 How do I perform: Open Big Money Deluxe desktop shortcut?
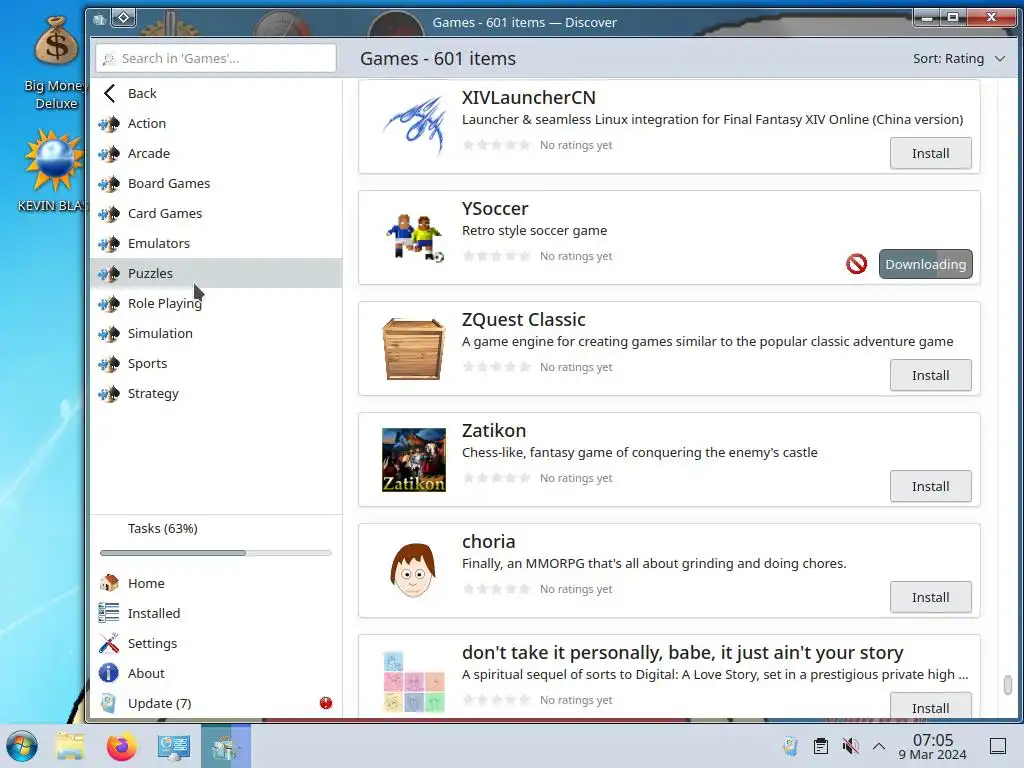coord(56,63)
